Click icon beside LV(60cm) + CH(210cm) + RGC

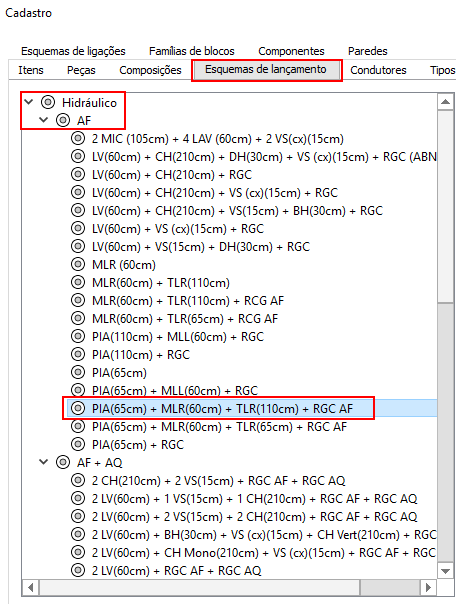tap(78, 174)
